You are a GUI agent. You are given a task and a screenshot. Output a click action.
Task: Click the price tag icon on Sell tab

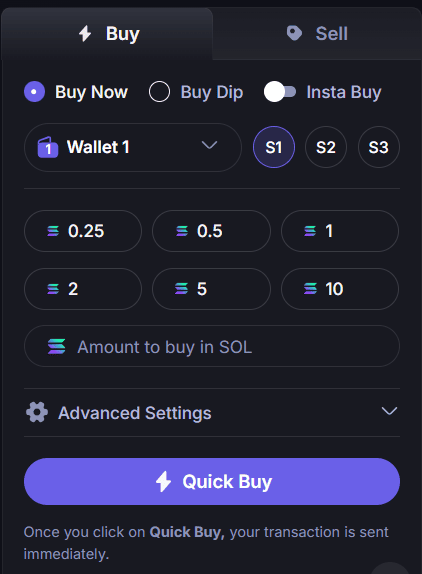pyautogui.click(x=294, y=33)
